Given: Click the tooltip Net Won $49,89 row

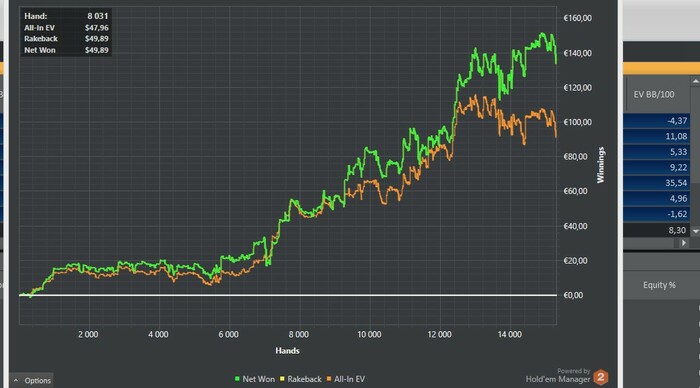Looking at the screenshot, I should point(66,50).
